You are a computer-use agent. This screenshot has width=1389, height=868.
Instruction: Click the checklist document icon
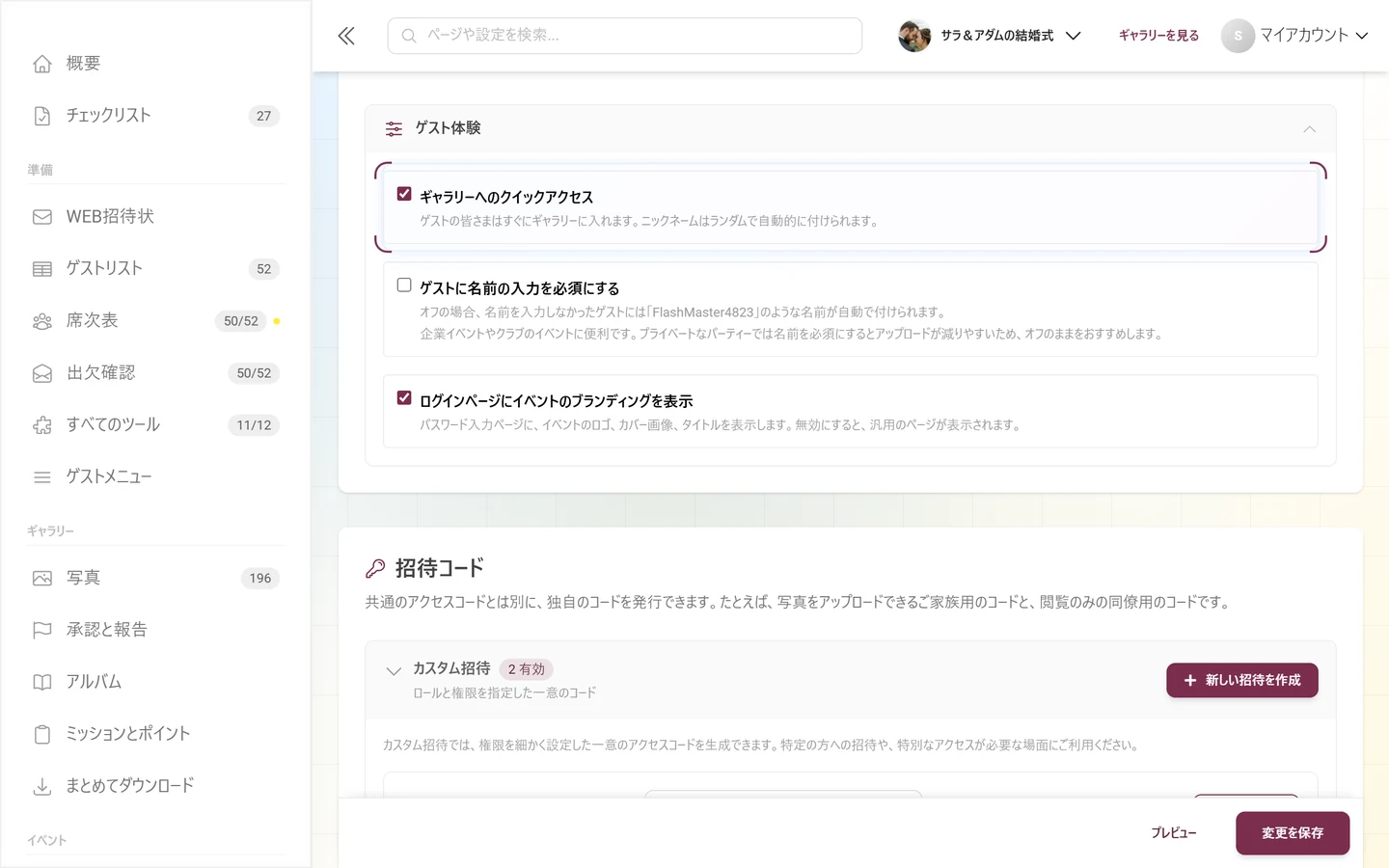point(42,116)
